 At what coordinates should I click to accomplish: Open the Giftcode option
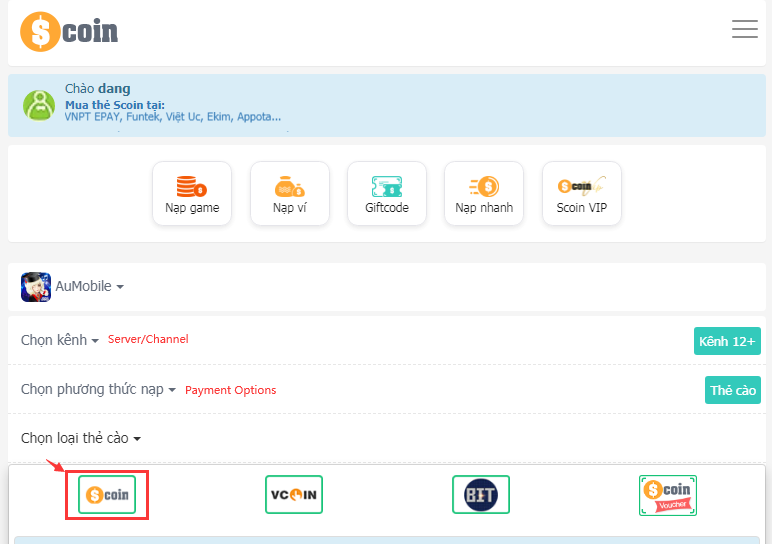pyautogui.click(x=387, y=193)
